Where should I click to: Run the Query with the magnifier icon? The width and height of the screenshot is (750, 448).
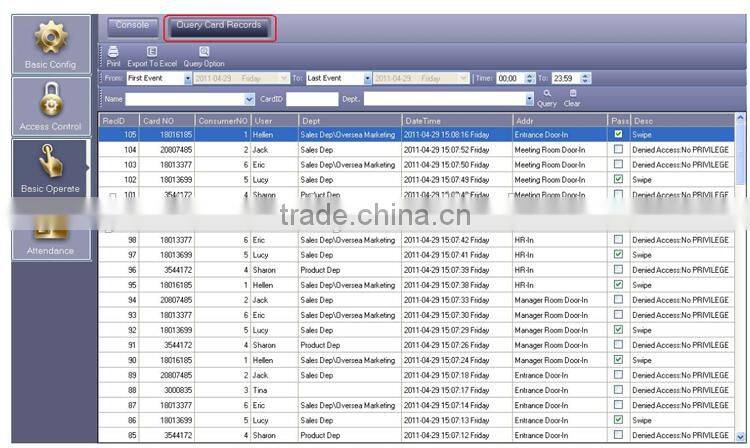click(x=547, y=94)
